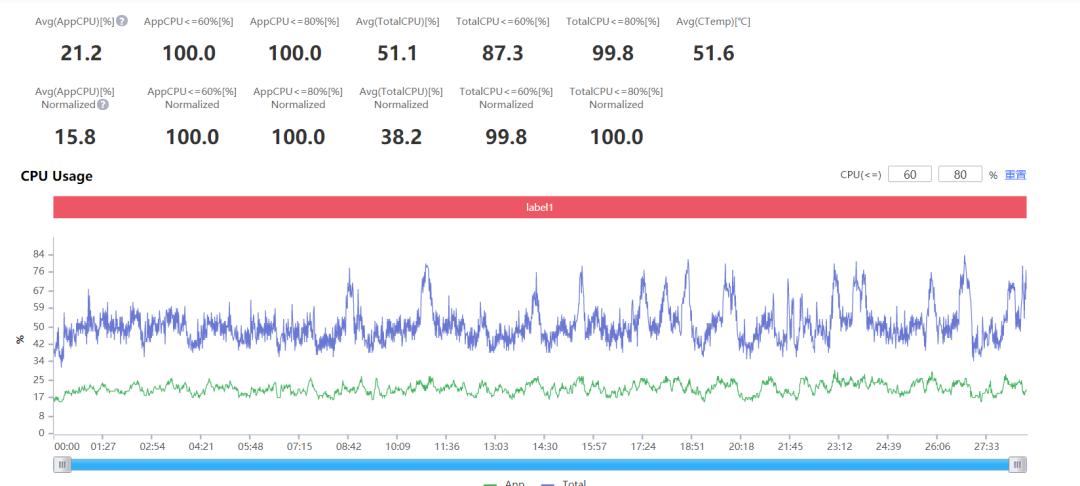Click help icon beside Normalized Avg(AppCPU)
The height and width of the screenshot is (486, 1080).
103,105
